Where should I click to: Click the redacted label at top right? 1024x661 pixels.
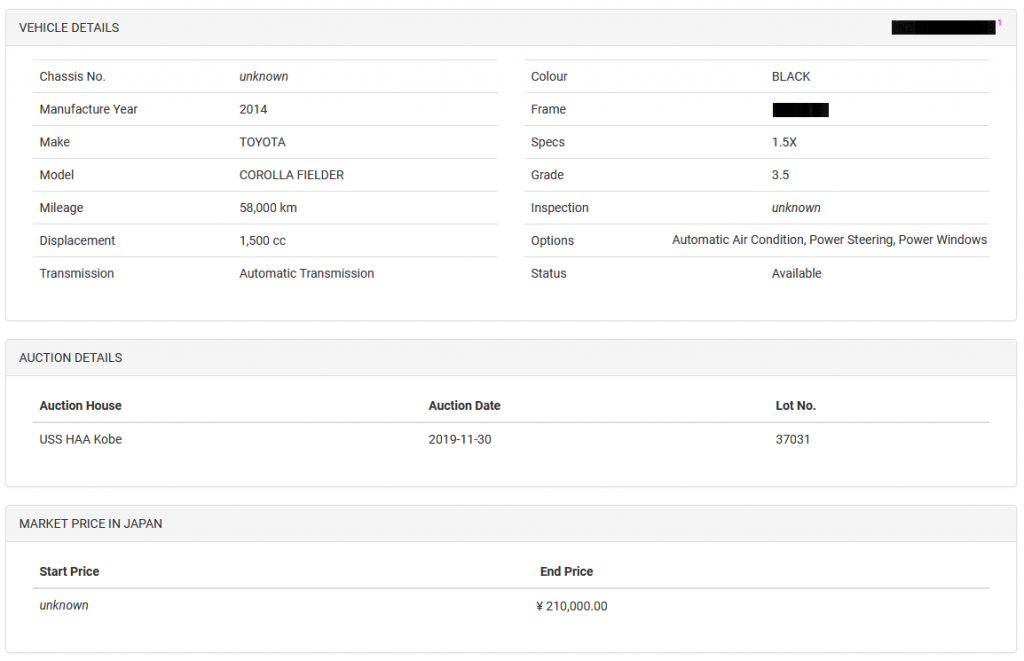click(x=942, y=28)
